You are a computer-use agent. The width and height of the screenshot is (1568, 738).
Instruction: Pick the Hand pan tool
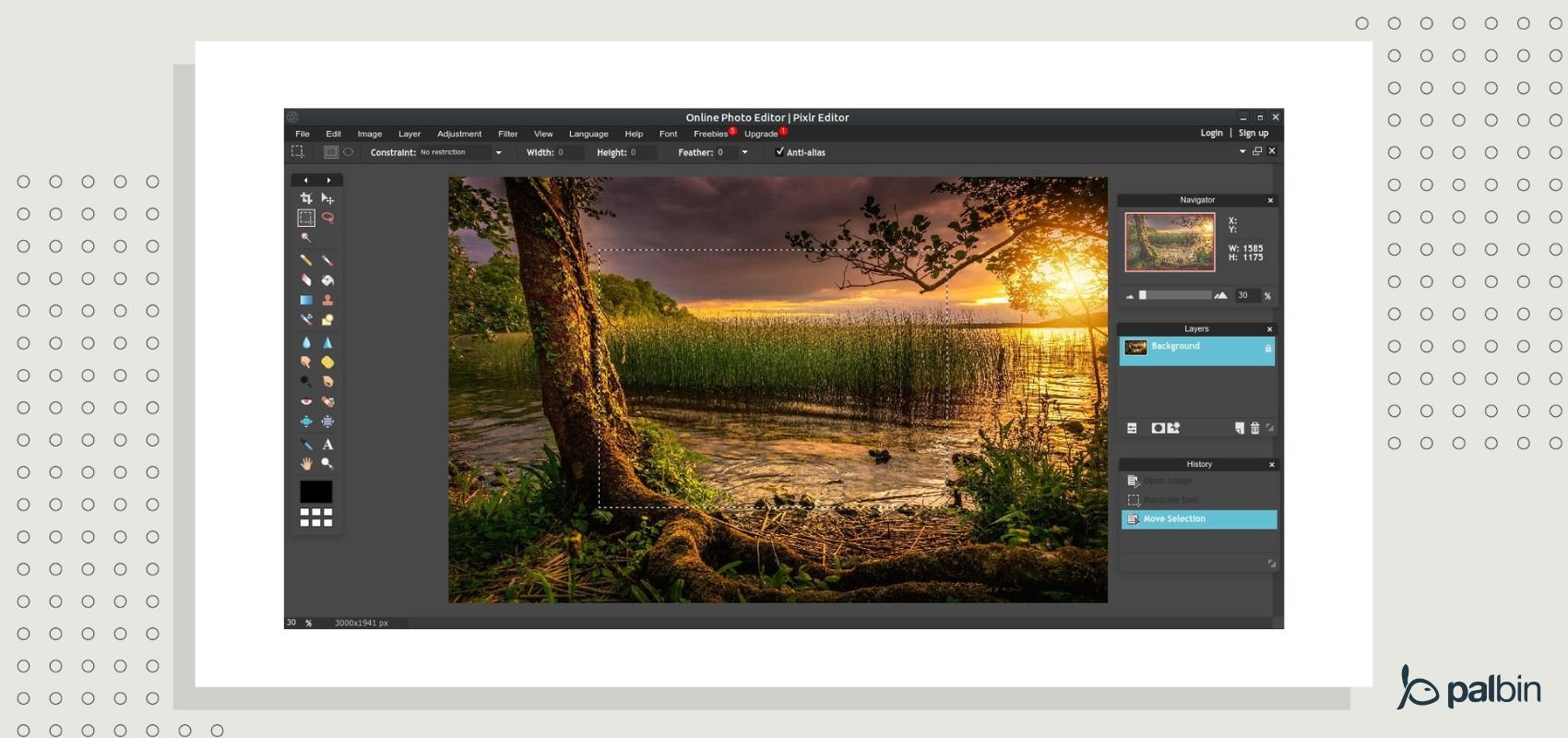[306, 464]
